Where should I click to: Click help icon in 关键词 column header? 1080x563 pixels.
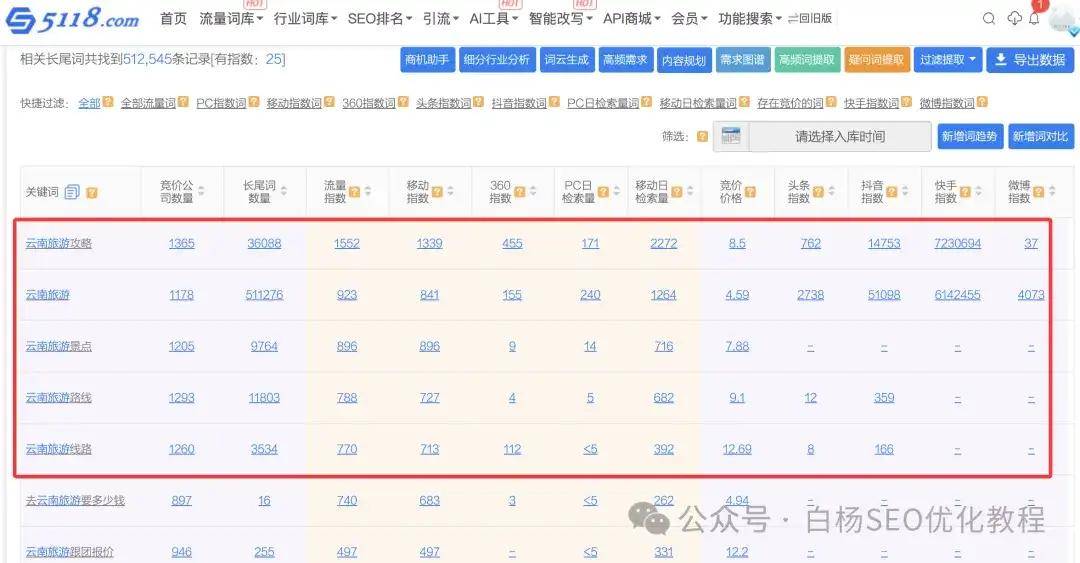pyautogui.click(x=92, y=193)
